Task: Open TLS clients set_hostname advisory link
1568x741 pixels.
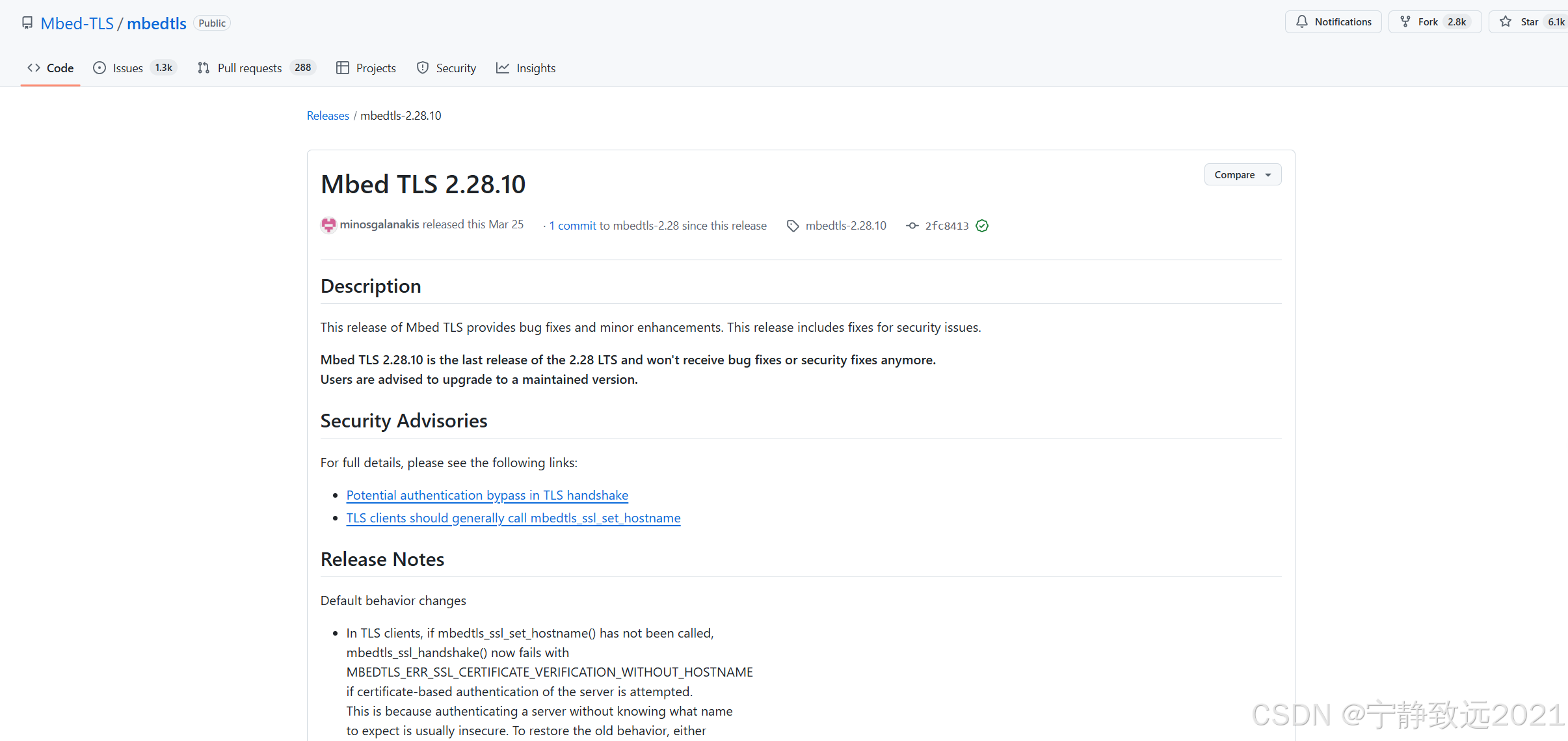Action: 513,518
